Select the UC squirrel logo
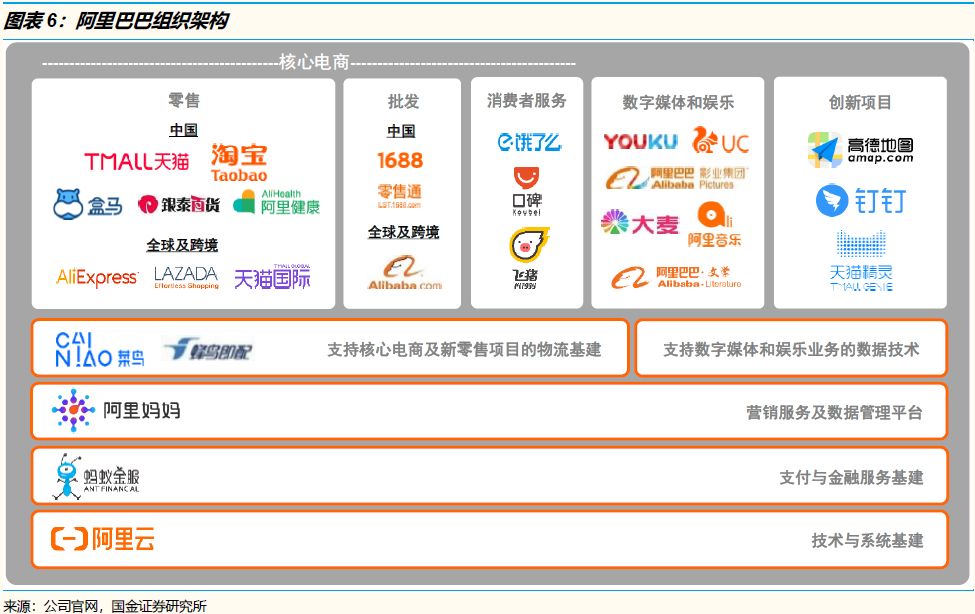The height and width of the screenshot is (614, 975). click(721, 141)
